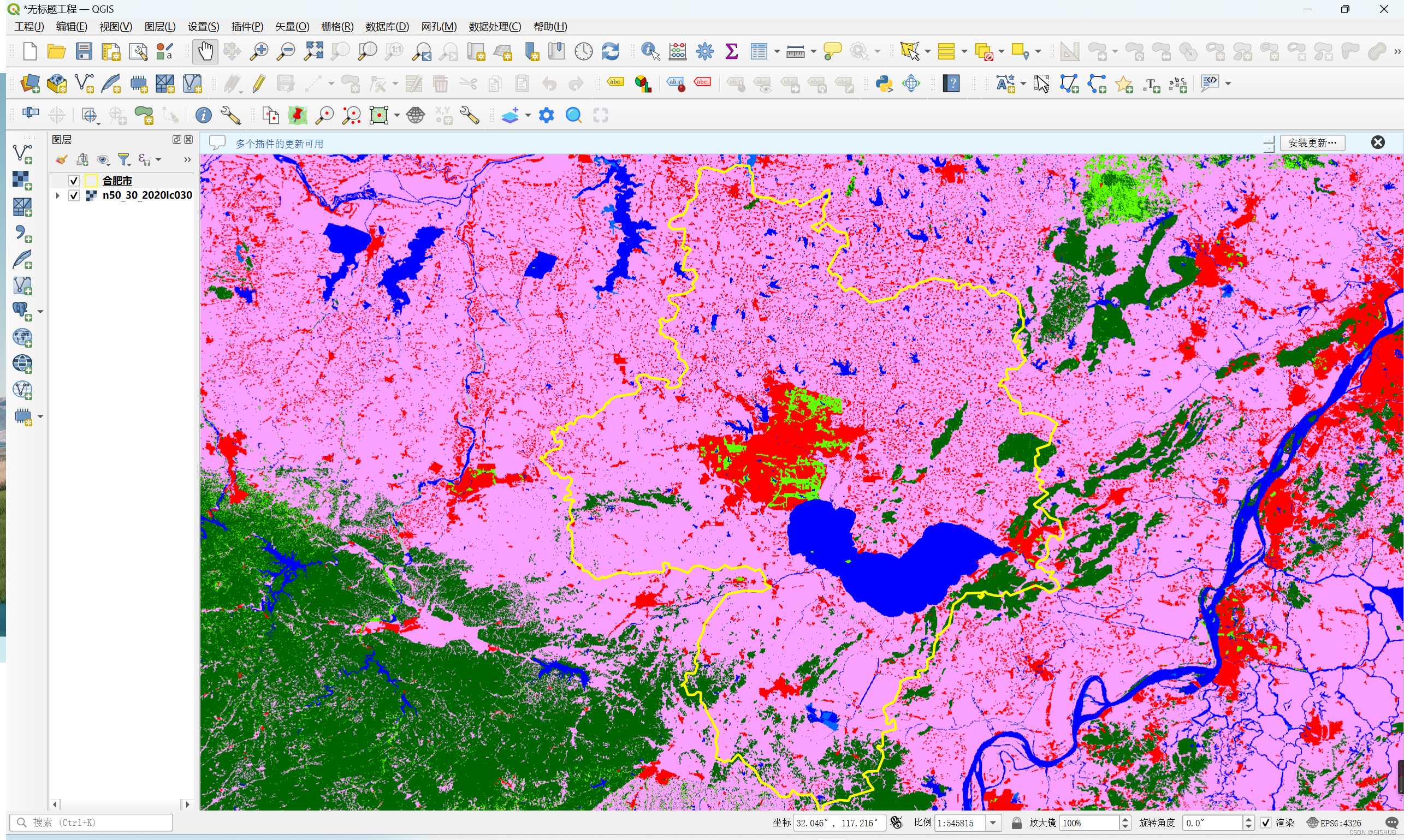Viewport: 1404px width, 840px height.
Task: Open the 数据处理(C) menu
Action: pyautogui.click(x=495, y=27)
